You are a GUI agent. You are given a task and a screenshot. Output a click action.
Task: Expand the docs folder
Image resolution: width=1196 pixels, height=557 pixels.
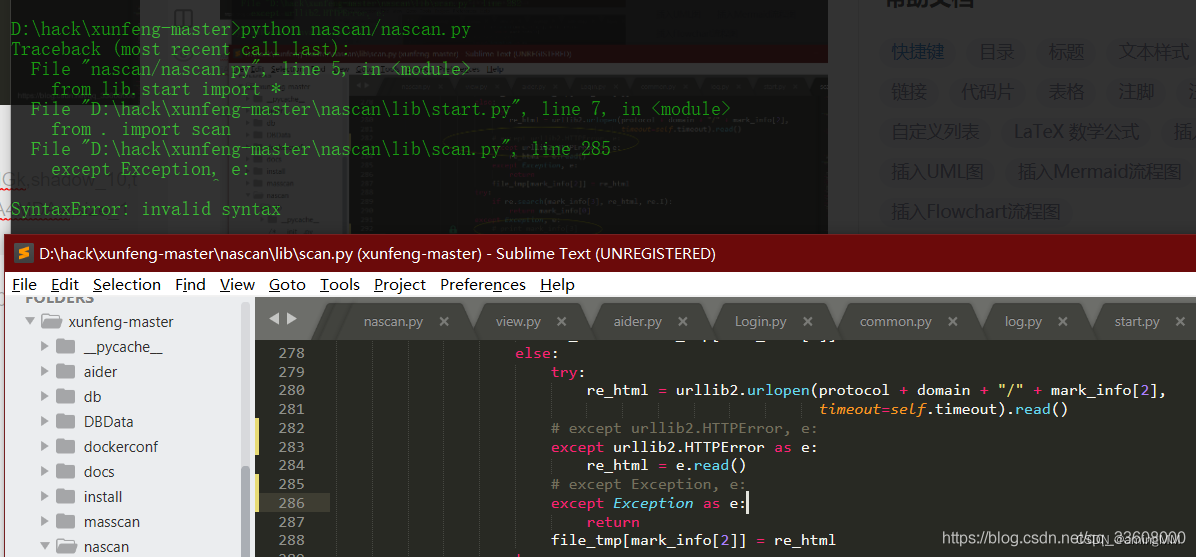45,472
